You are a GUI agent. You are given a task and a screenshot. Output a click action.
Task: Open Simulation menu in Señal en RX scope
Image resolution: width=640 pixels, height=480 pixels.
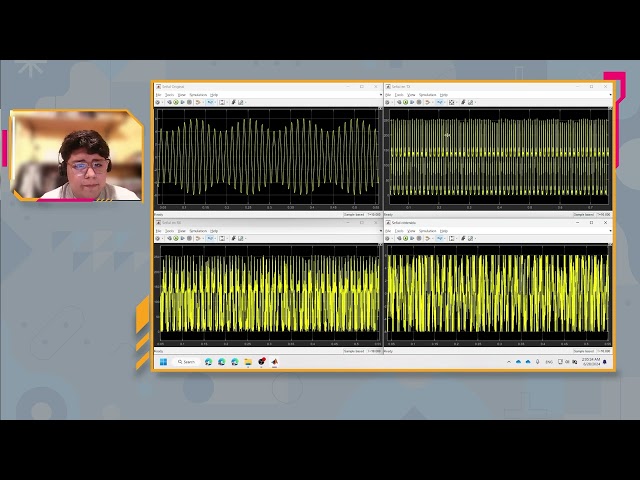[198, 231]
